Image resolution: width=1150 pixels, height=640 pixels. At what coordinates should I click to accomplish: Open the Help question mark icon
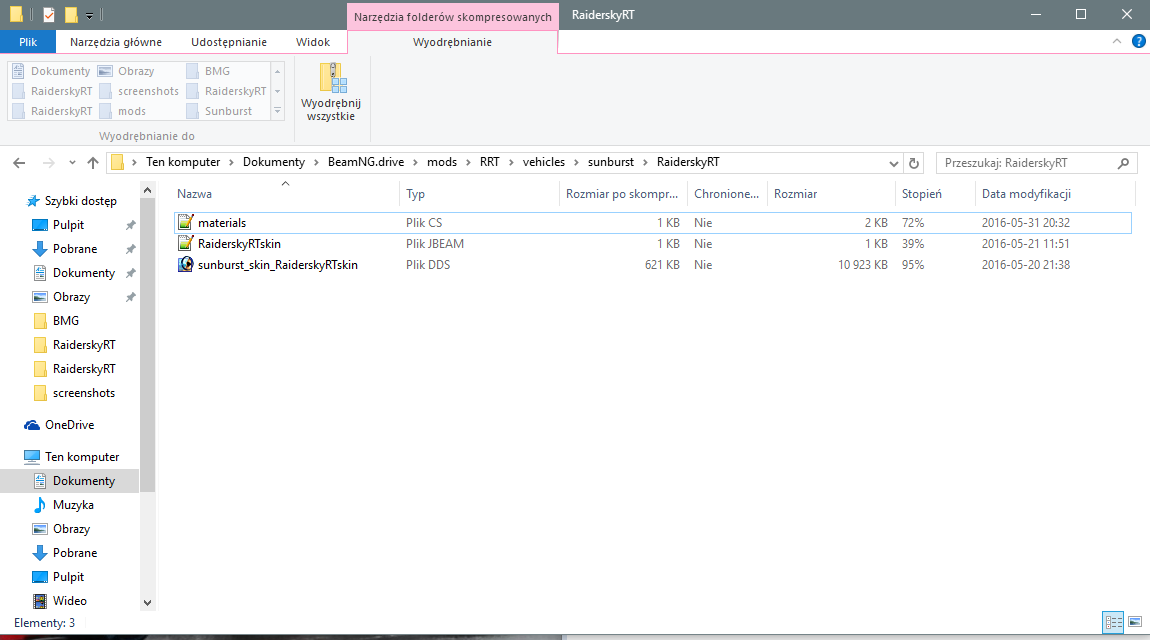pyautogui.click(x=1138, y=42)
